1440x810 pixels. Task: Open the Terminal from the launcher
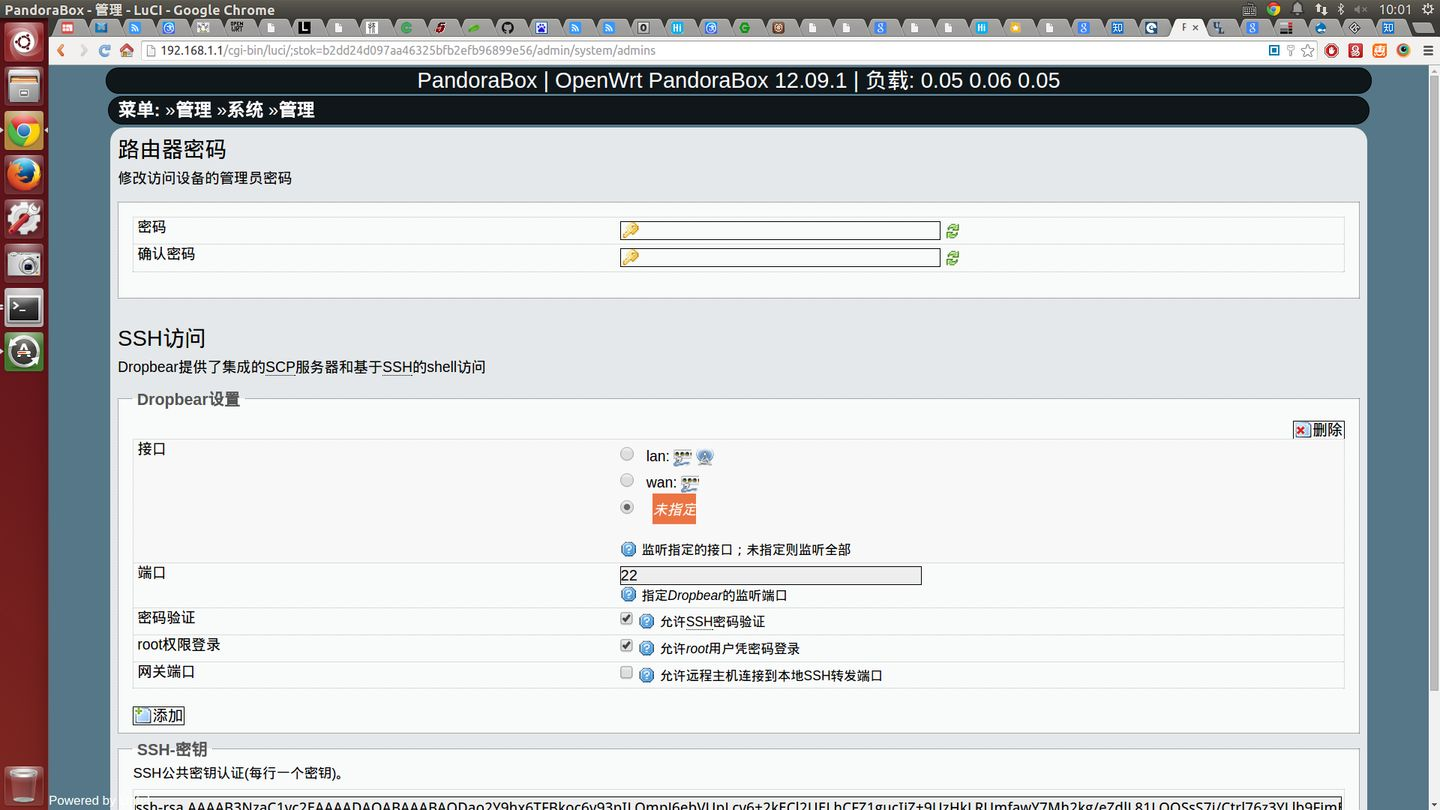[24, 308]
